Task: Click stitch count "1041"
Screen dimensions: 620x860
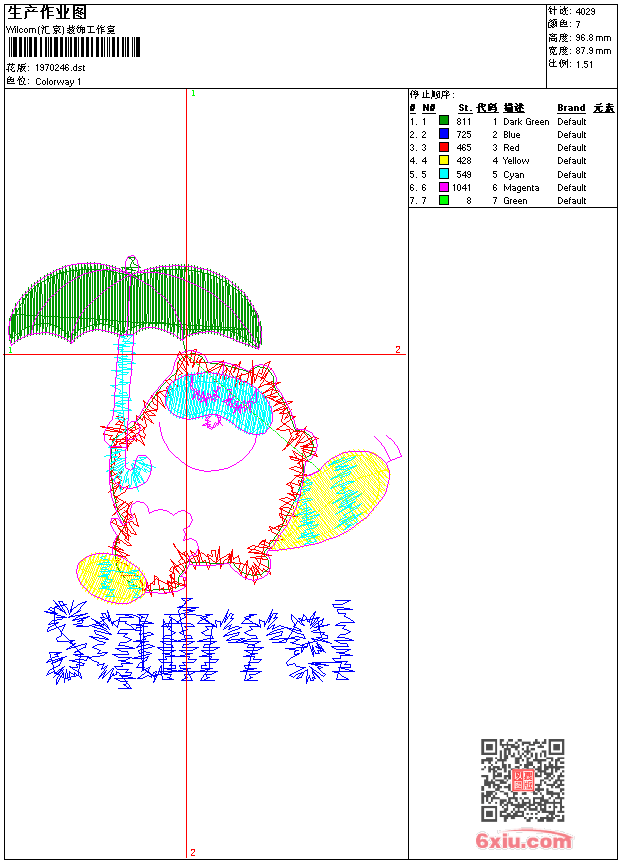Action: point(461,188)
